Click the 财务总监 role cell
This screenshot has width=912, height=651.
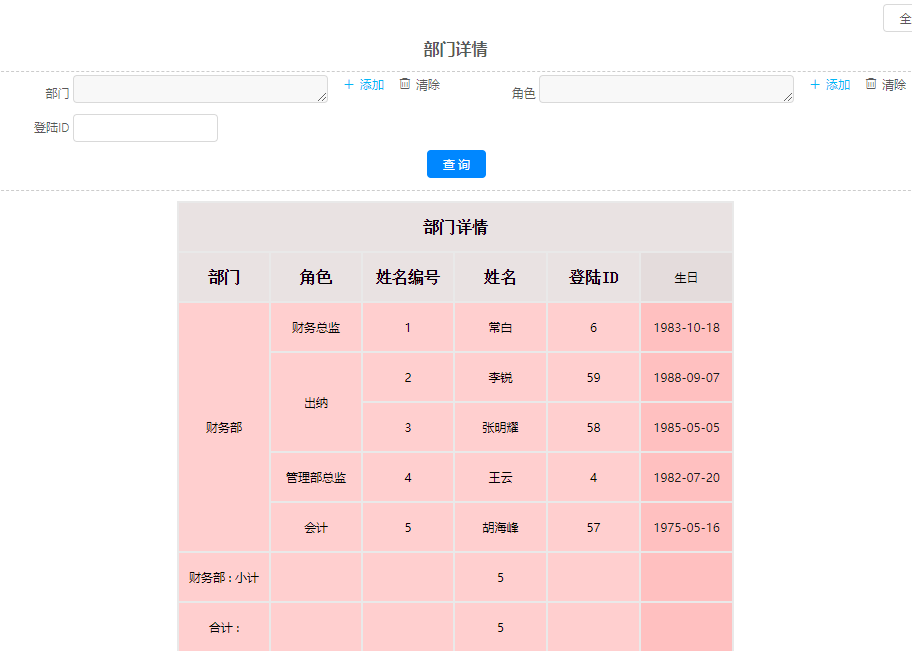coord(316,328)
